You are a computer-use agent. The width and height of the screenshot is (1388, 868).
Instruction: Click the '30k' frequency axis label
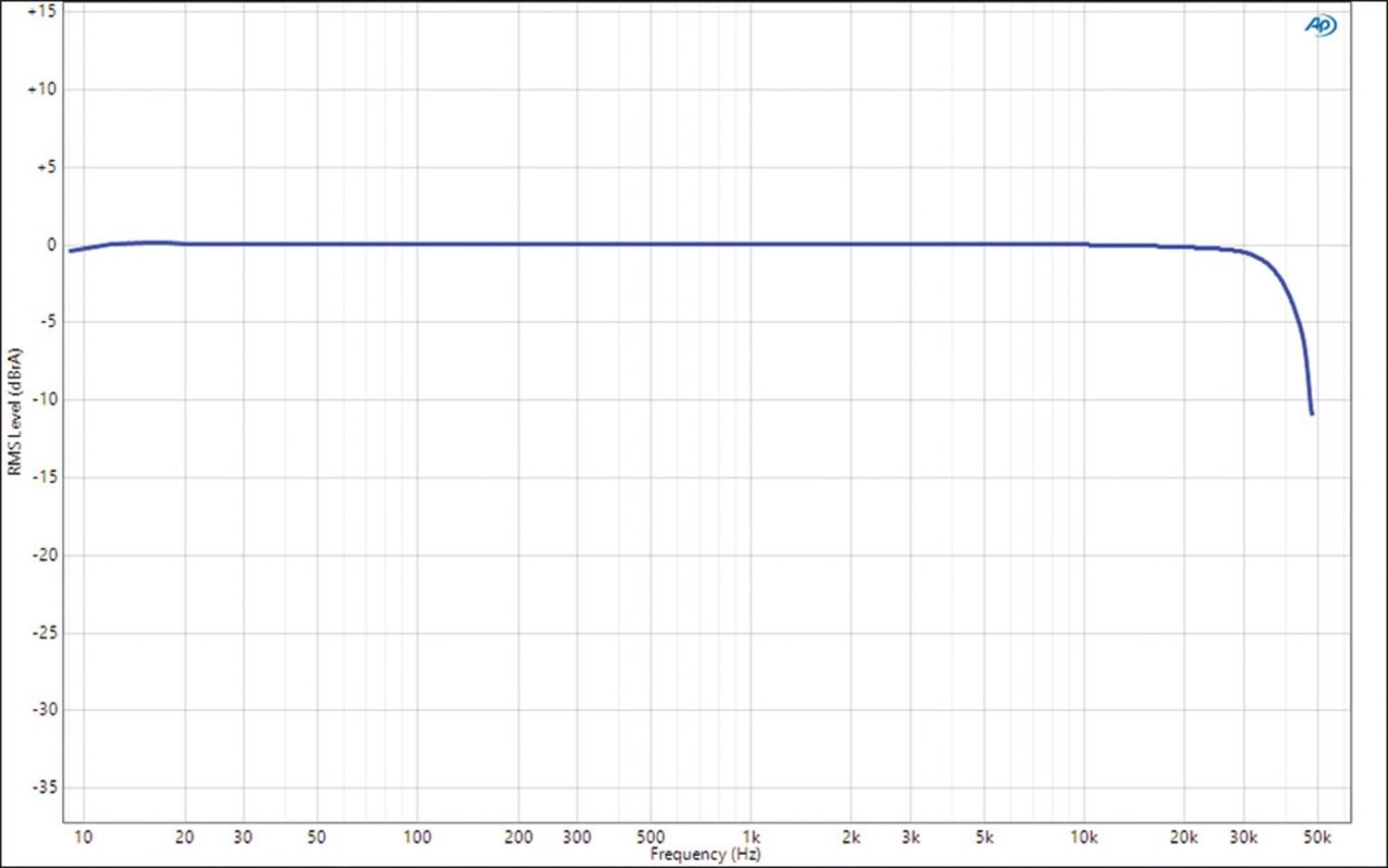[x=1244, y=837]
